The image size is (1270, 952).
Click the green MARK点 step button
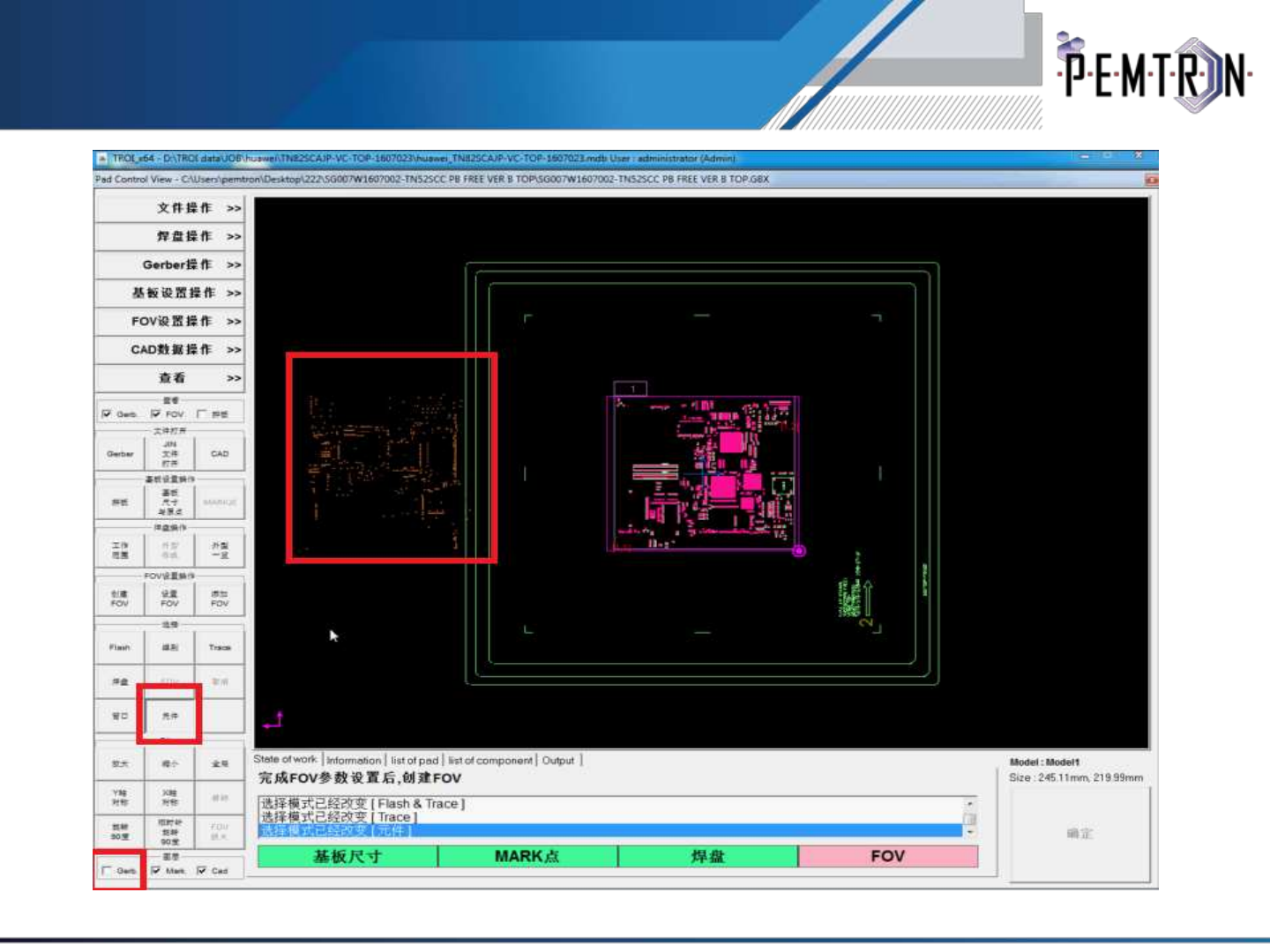527,856
